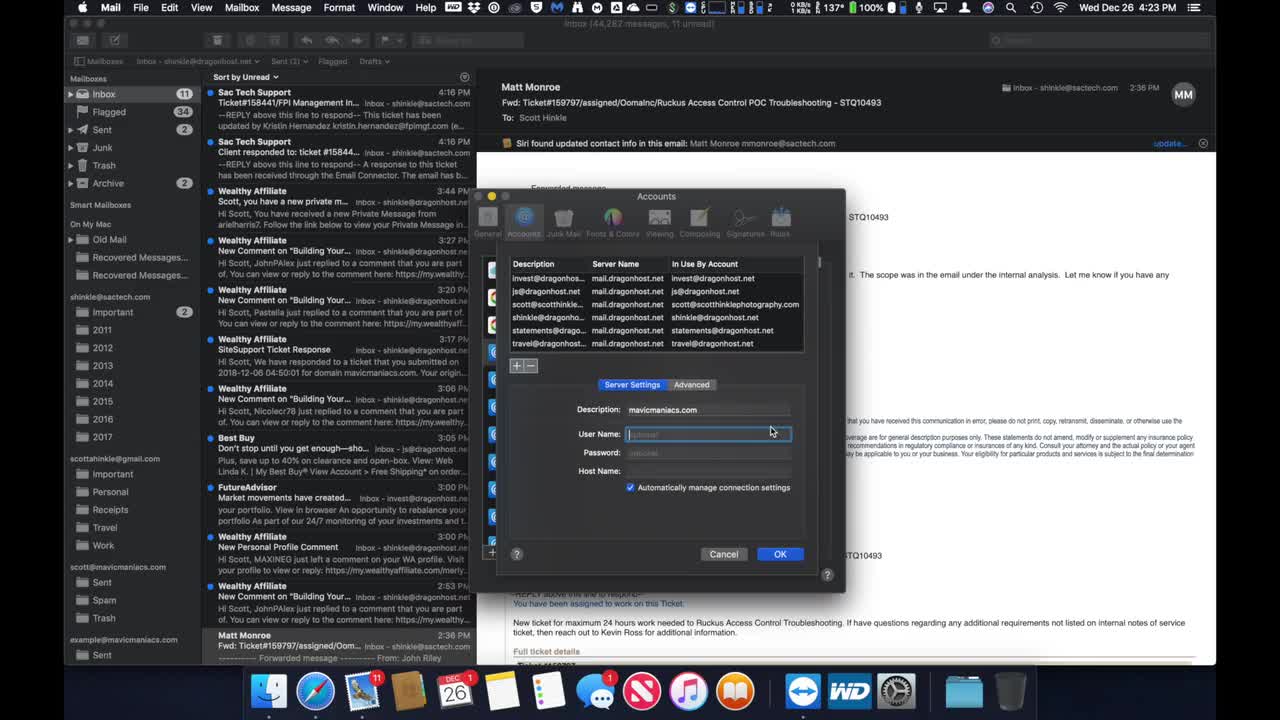Open the Inbox shinkle@dragonhost.net favorites dropdown
1280x720 pixels.
click(197, 61)
